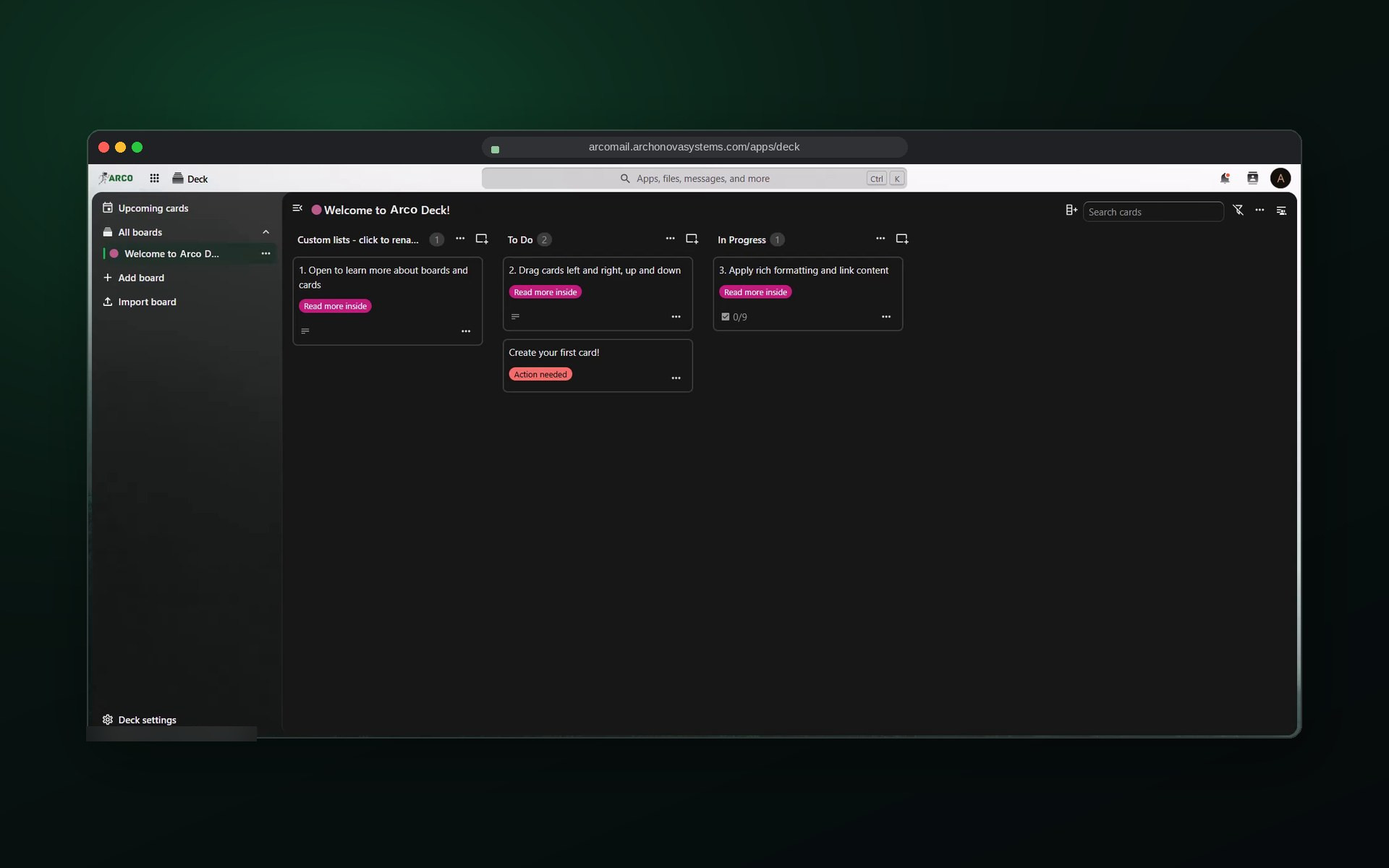Click the Arco logo in header
1389x868 pixels.
point(116,178)
